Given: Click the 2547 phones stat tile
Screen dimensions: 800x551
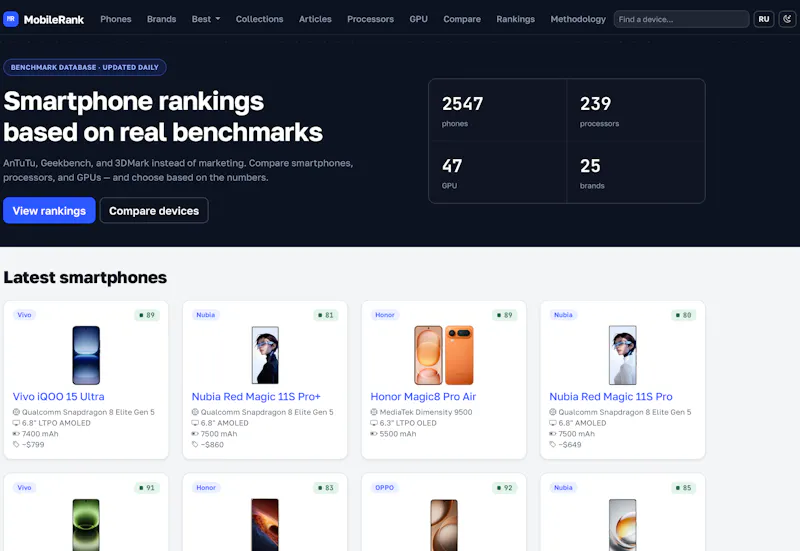Looking at the screenshot, I should (497, 110).
